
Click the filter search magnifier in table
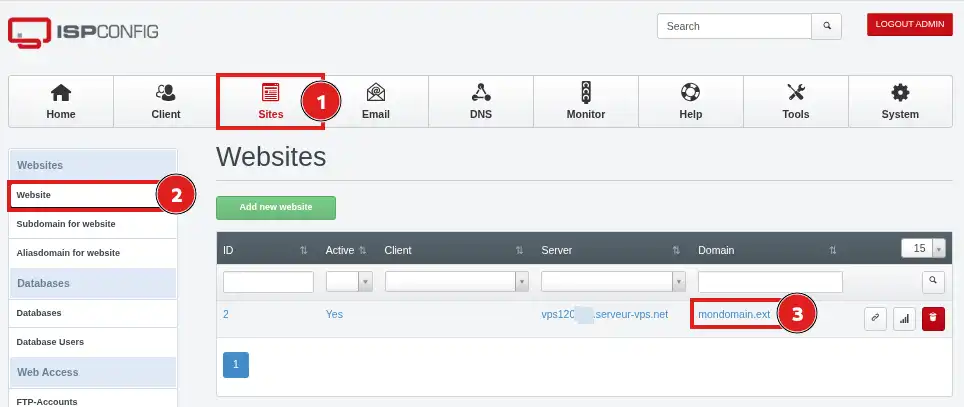(933, 282)
